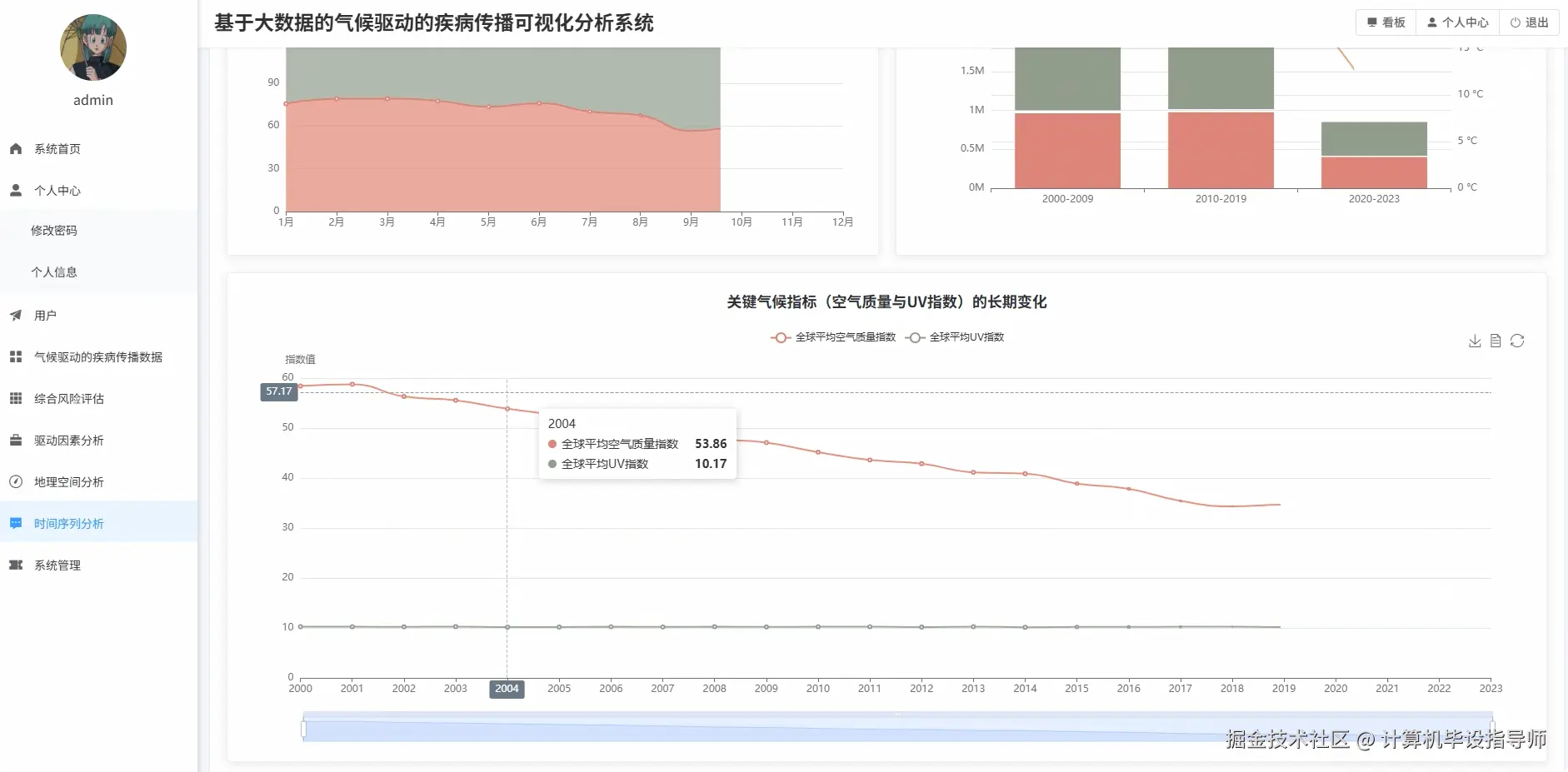
Task: Open 修改密码 submenu item
Action: coord(99,231)
